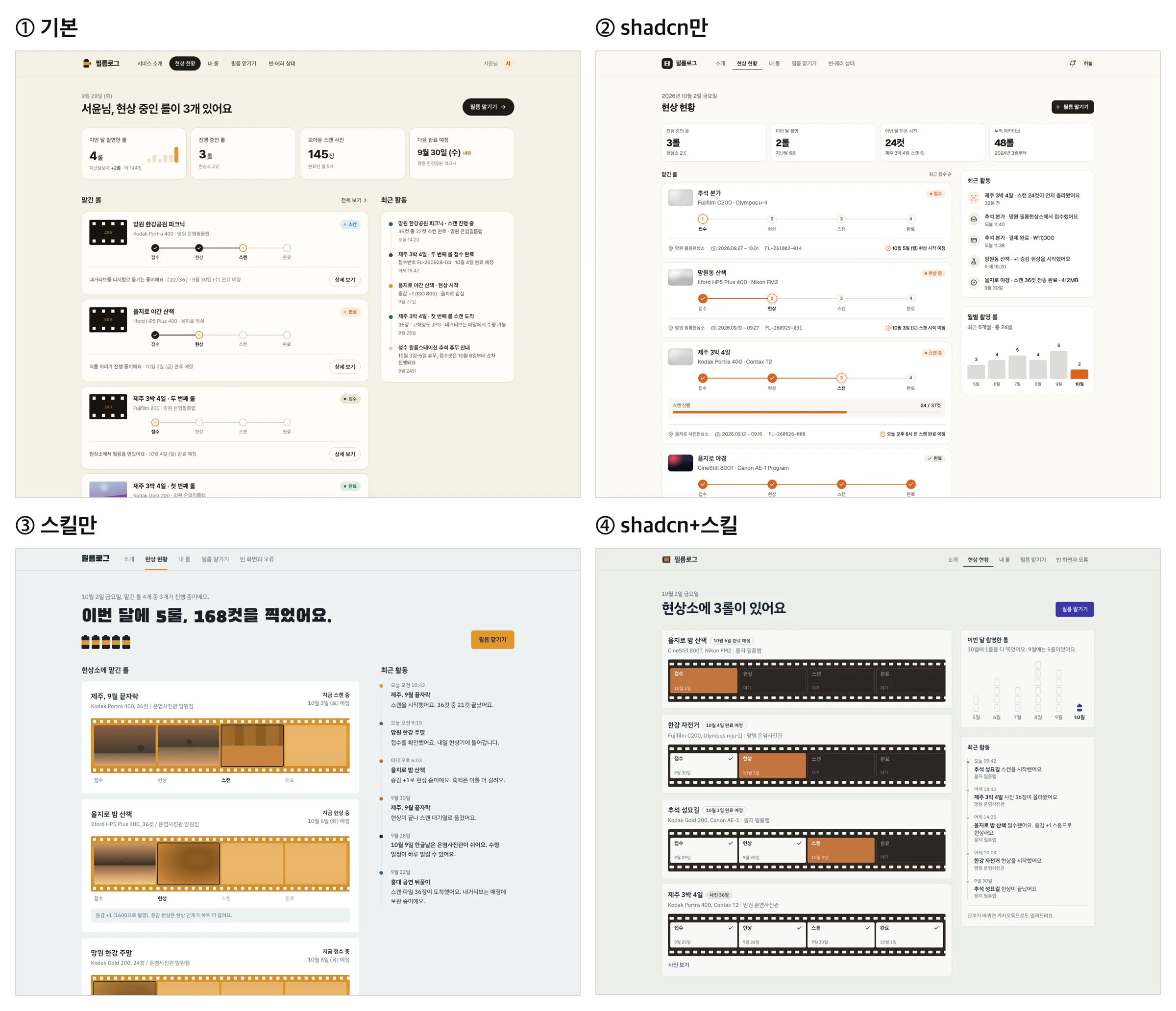Open 소개 nav item in panel ④ shadcn+스킬
Screen dimensions: 1176x1011
[953, 560]
